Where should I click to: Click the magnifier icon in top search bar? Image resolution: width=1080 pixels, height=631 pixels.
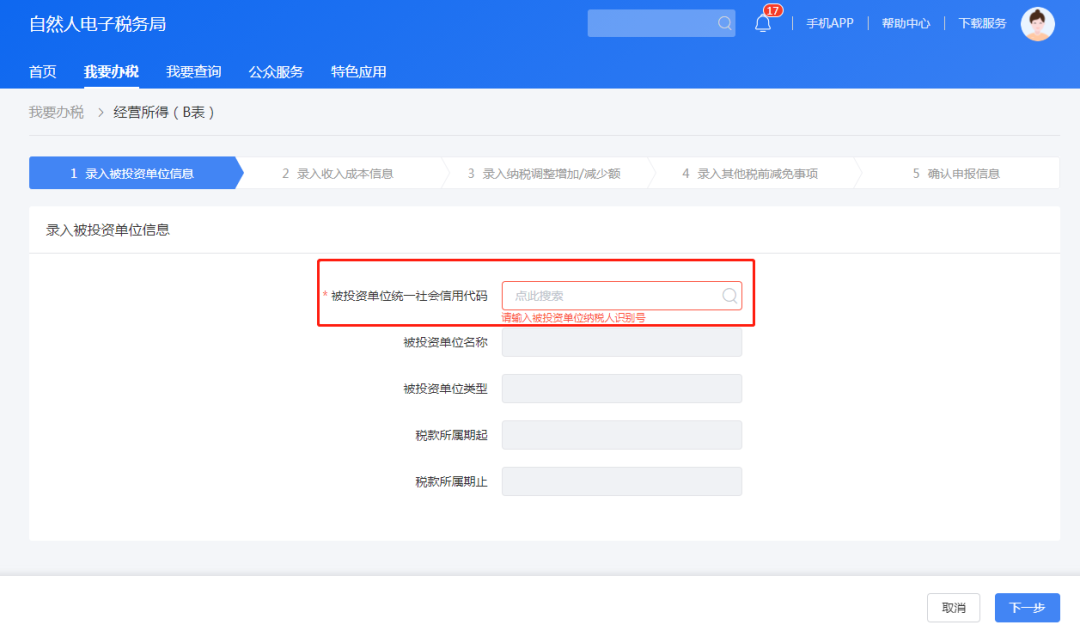[724, 24]
